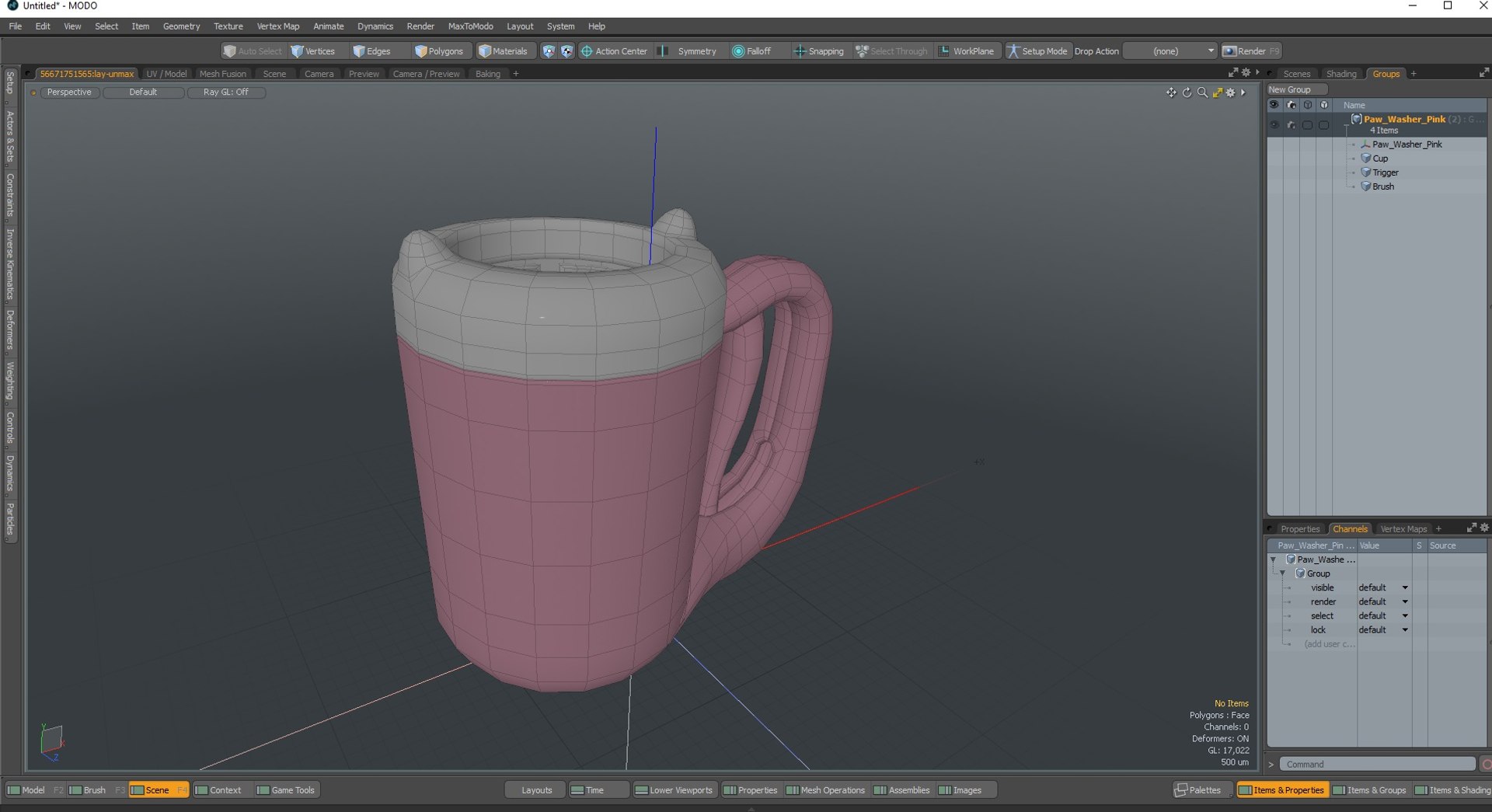This screenshot has height=812, width=1492.
Task: Open the 'render' channel default dropdown
Action: [1383, 601]
